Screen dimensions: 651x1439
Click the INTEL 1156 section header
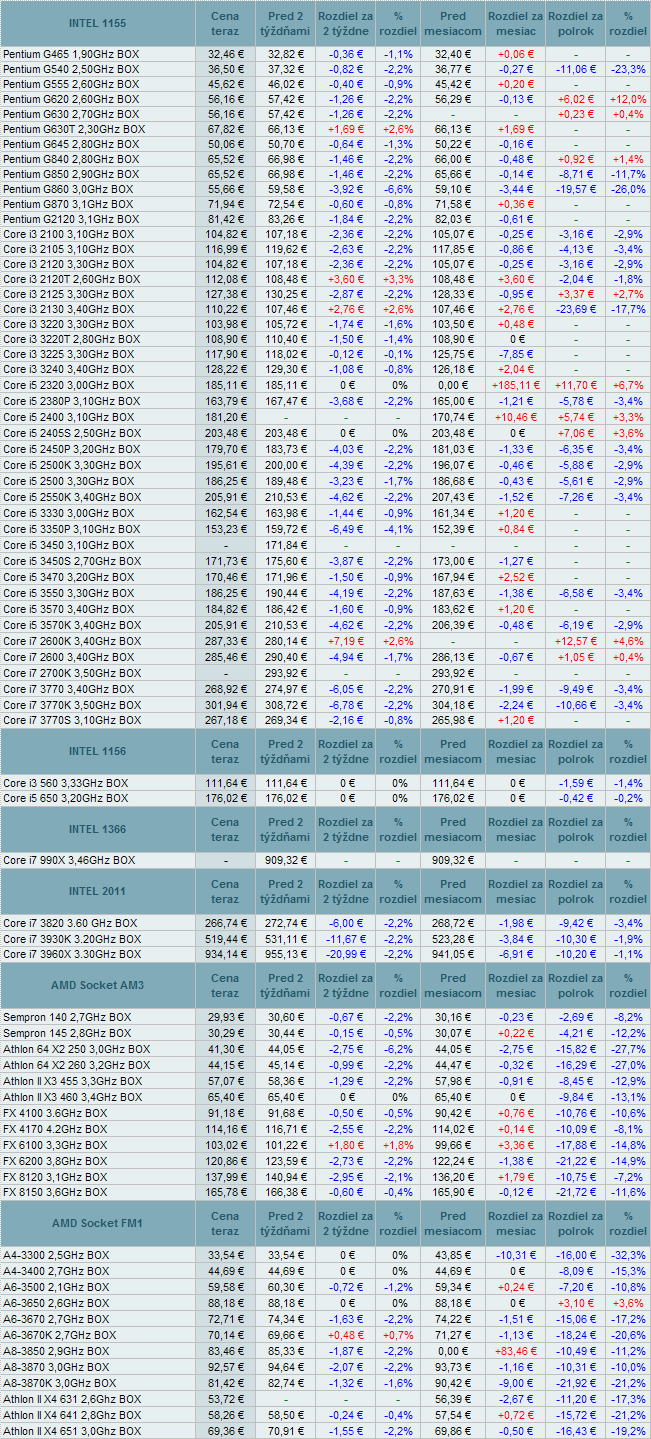(x=97, y=751)
